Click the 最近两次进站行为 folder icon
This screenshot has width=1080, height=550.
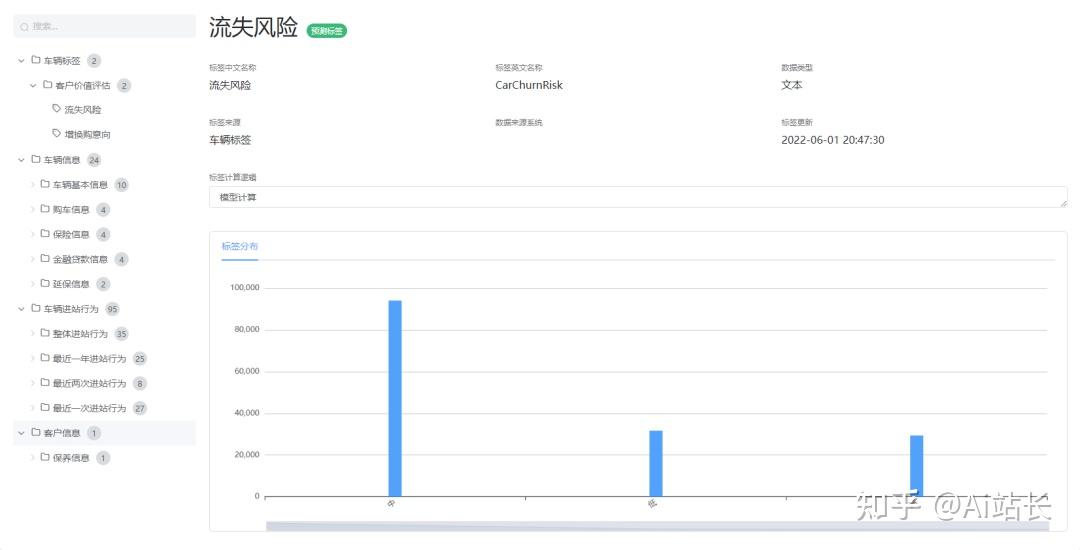tap(45, 383)
